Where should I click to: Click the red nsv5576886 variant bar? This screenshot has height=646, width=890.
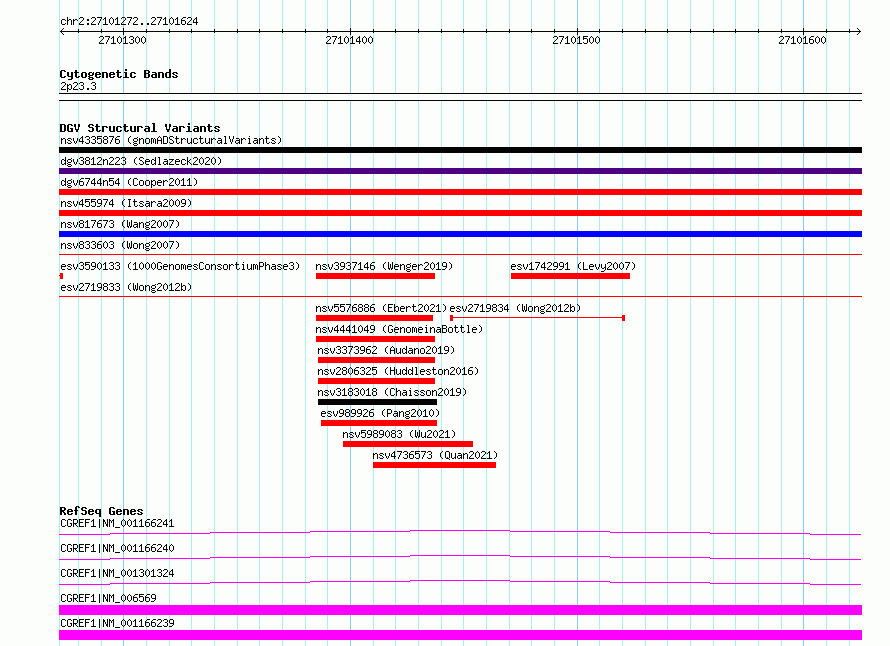click(374, 318)
